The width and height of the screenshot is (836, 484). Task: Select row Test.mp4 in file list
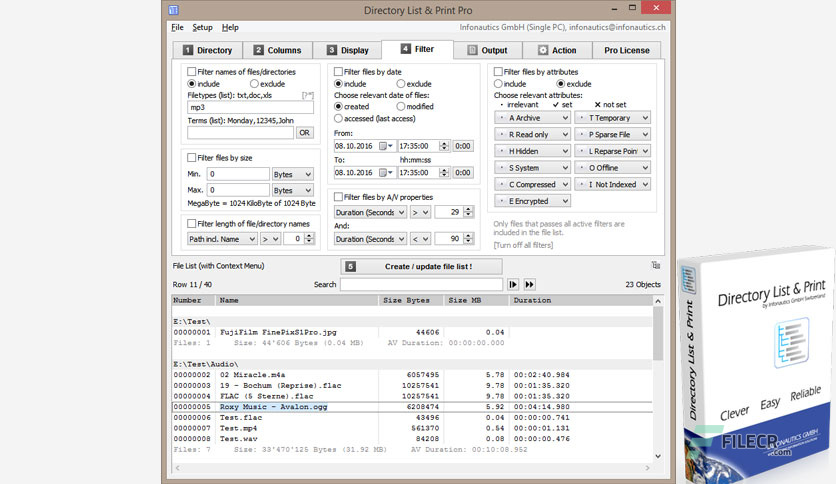pyautogui.click(x=412, y=428)
